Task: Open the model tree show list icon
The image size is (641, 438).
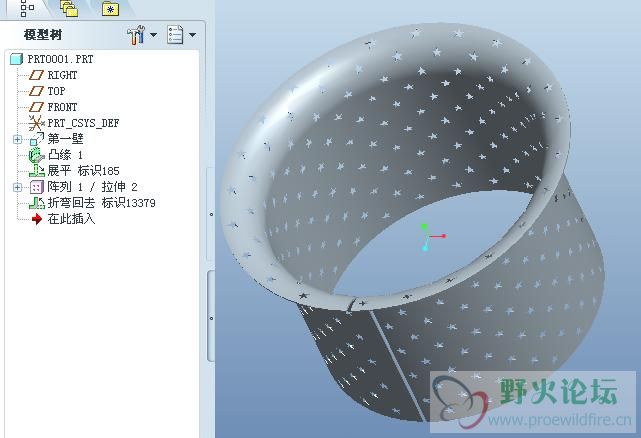Action: (175, 35)
